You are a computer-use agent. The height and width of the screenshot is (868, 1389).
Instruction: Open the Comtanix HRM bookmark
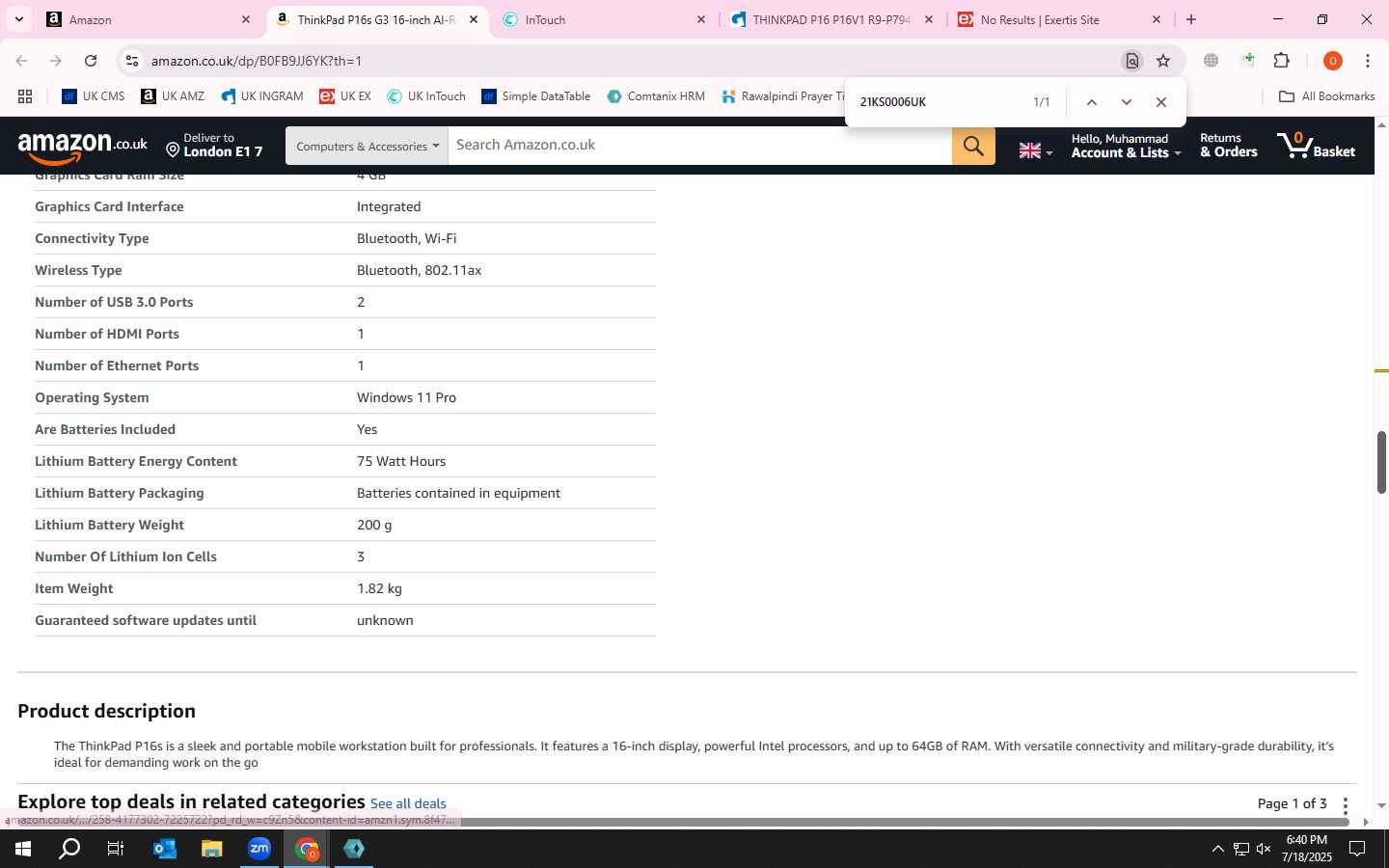pyautogui.click(x=656, y=96)
